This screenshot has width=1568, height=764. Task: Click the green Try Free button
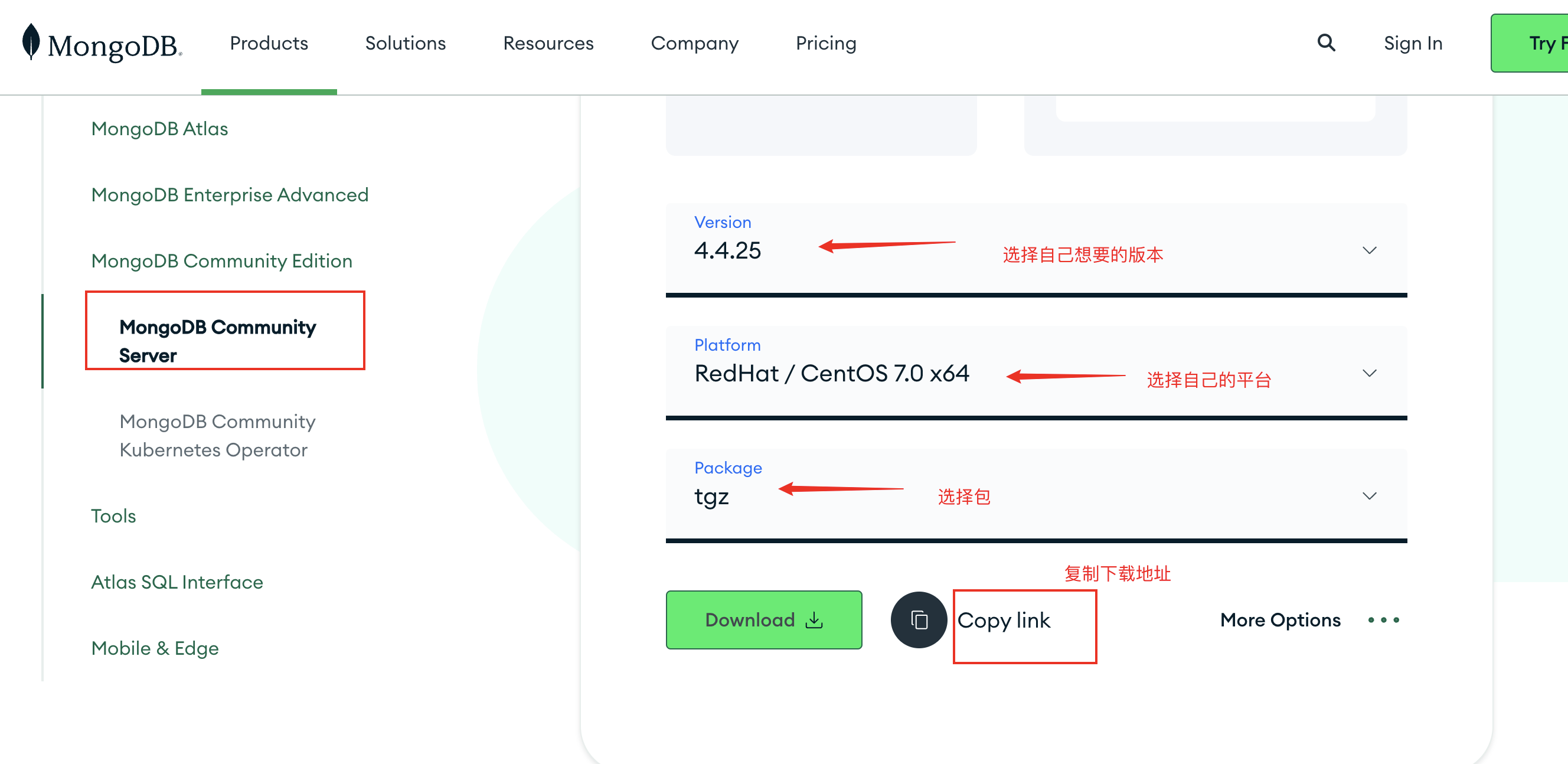click(x=1529, y=43)
